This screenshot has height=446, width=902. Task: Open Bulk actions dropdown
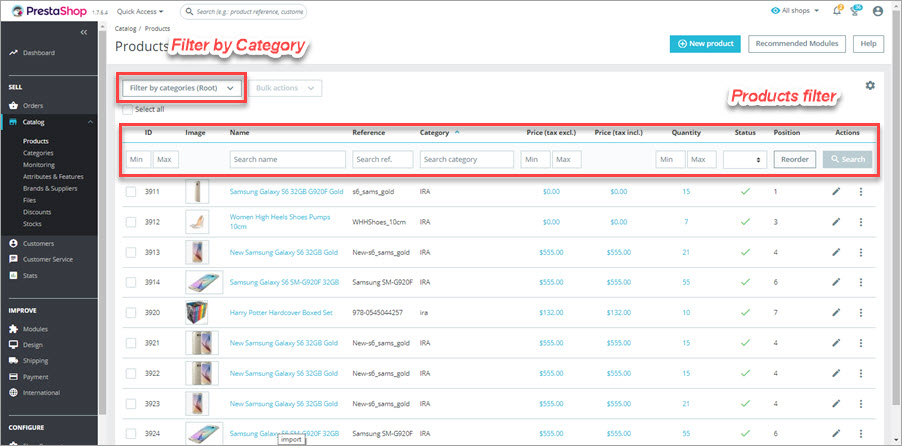285,88
